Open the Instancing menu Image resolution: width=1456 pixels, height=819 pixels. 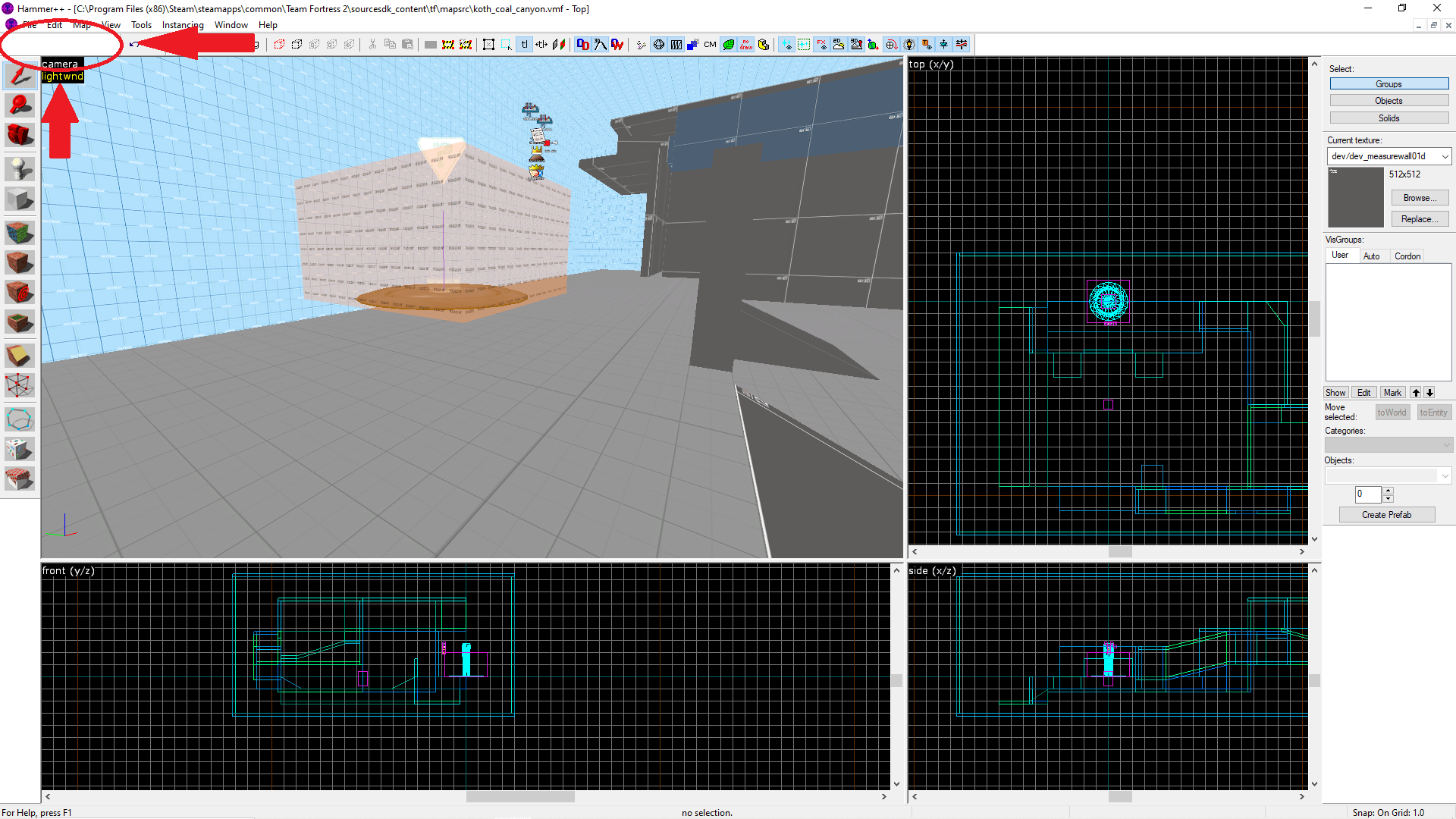(x=183, y=25)
